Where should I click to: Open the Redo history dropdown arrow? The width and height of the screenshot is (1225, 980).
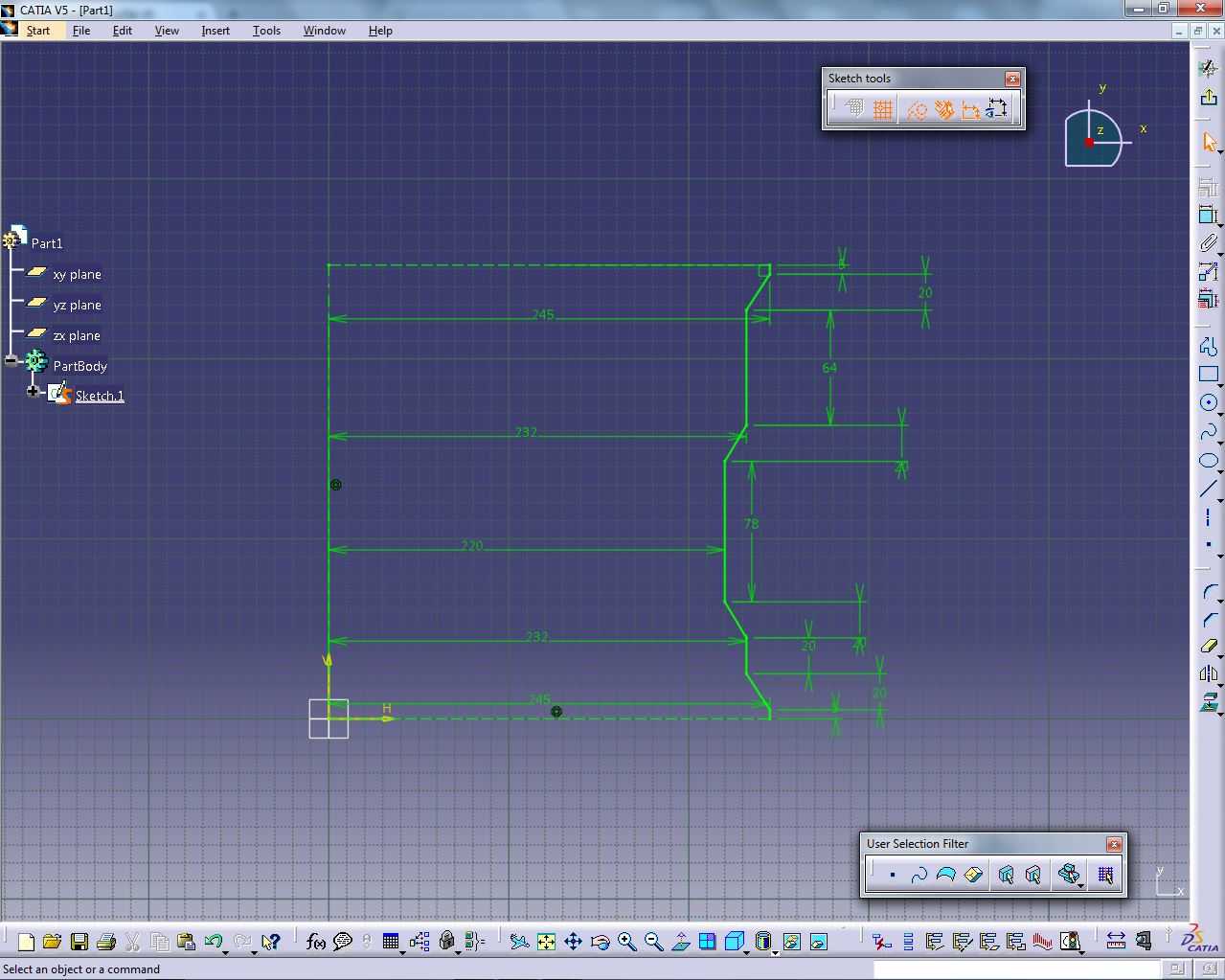pos(254,952)
